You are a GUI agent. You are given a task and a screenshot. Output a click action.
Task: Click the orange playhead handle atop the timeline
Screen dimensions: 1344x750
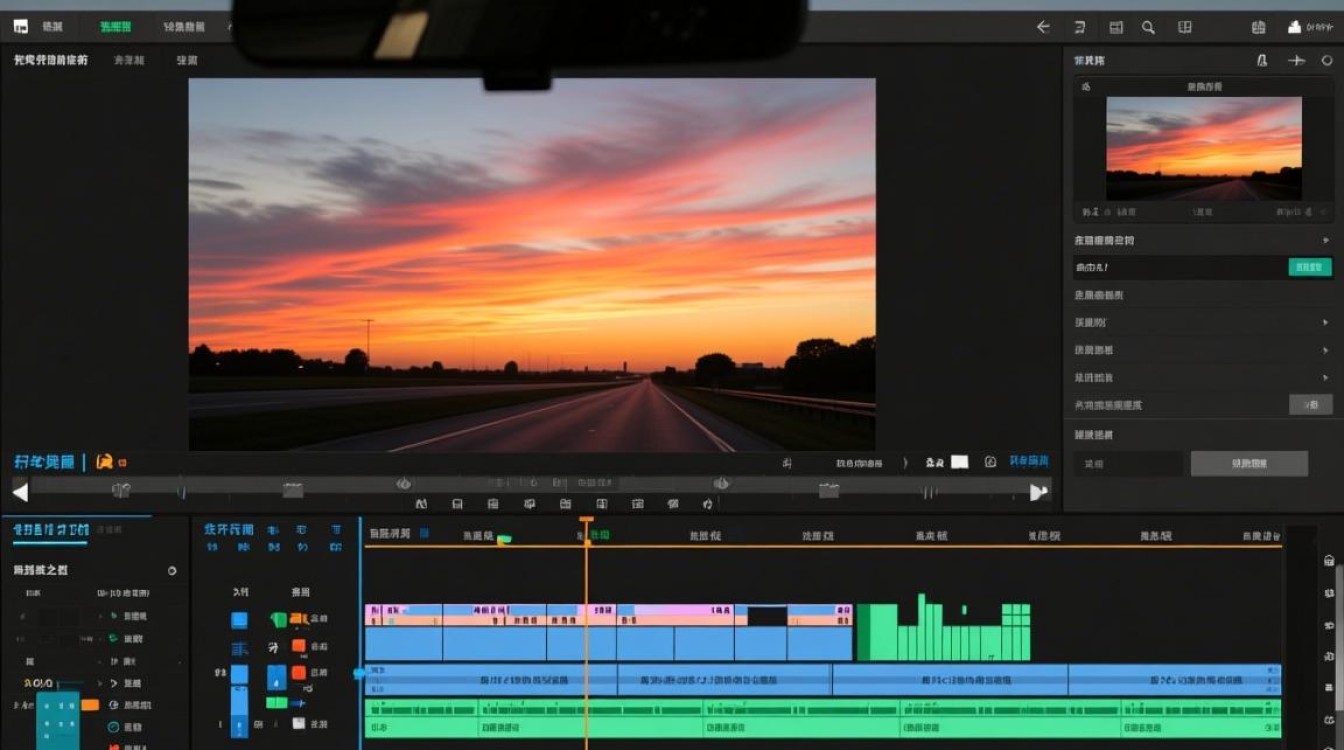(x=586, y=520)
